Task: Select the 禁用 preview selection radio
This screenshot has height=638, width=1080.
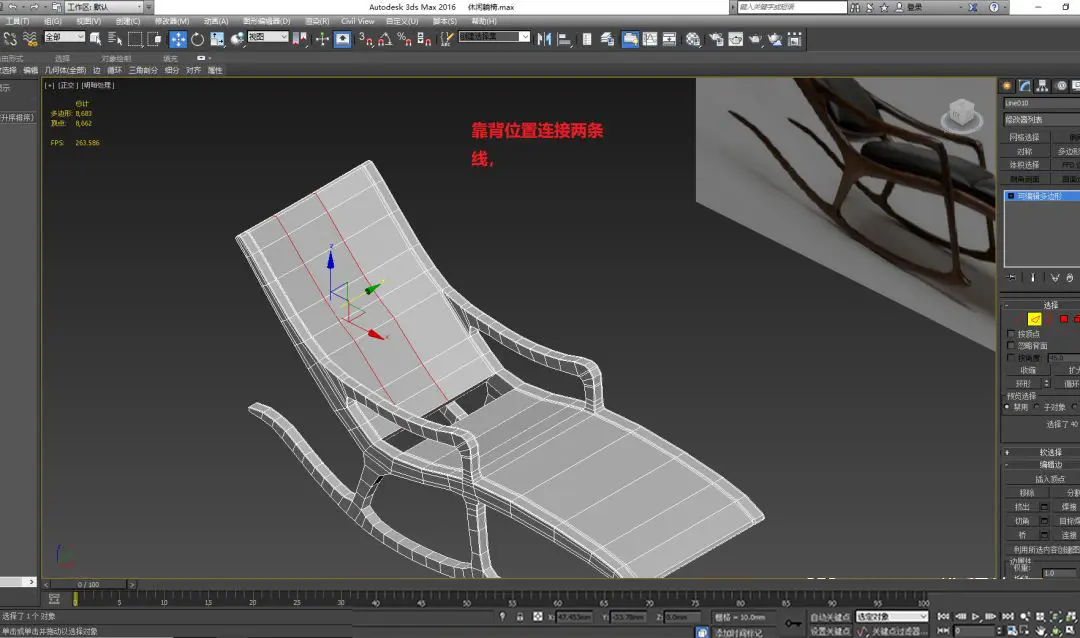Action: 1008,407
